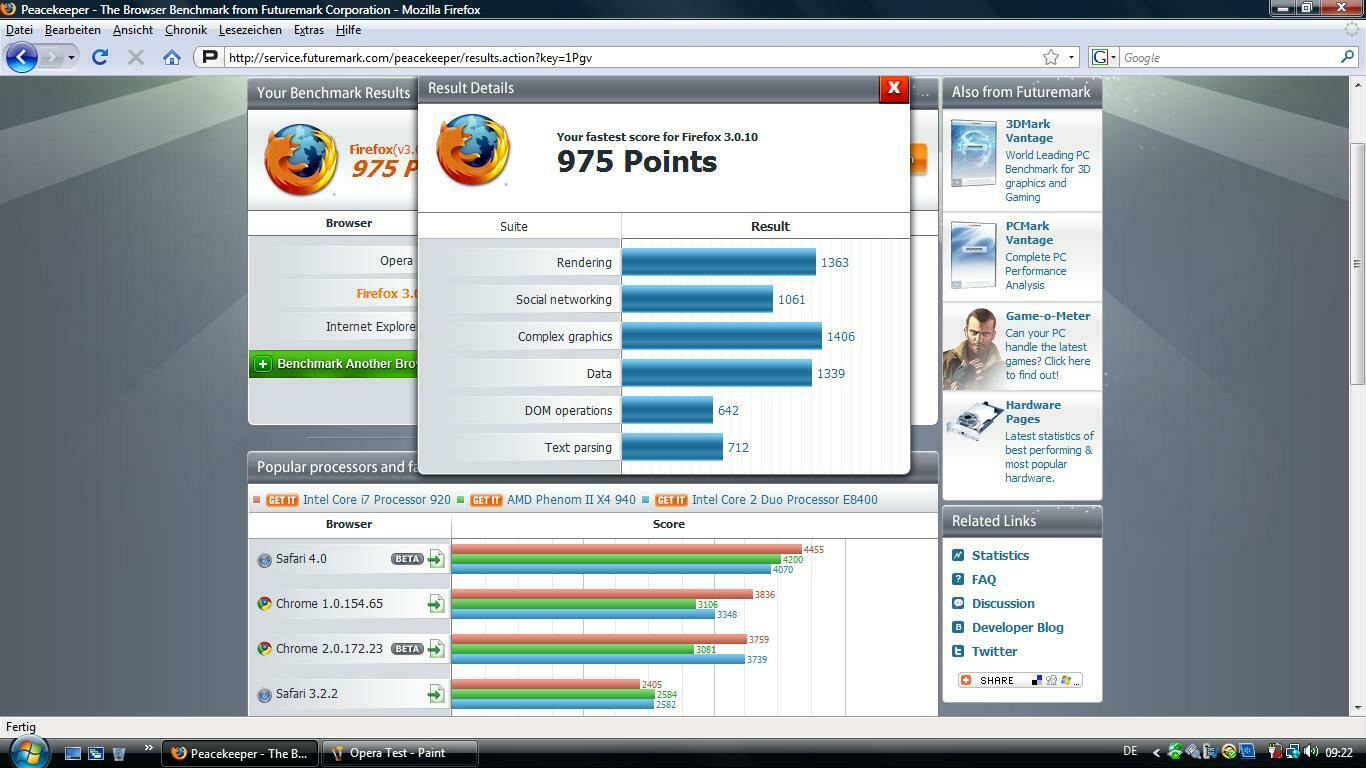Click the green arrow icon beside Chrome 1.0.154.65
This screenshot has width=1366, height=768.
click(x=436, y=604)
